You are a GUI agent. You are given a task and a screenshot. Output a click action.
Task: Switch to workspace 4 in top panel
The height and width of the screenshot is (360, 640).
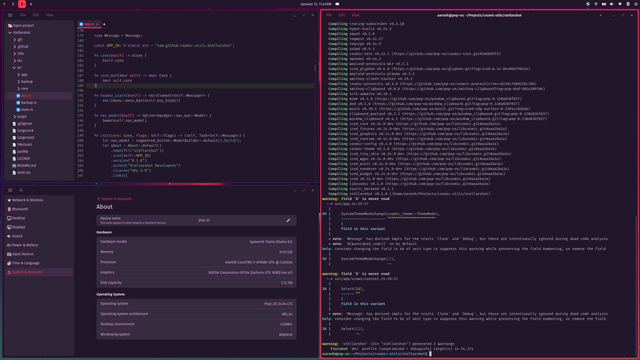click(x=31, y=4)
